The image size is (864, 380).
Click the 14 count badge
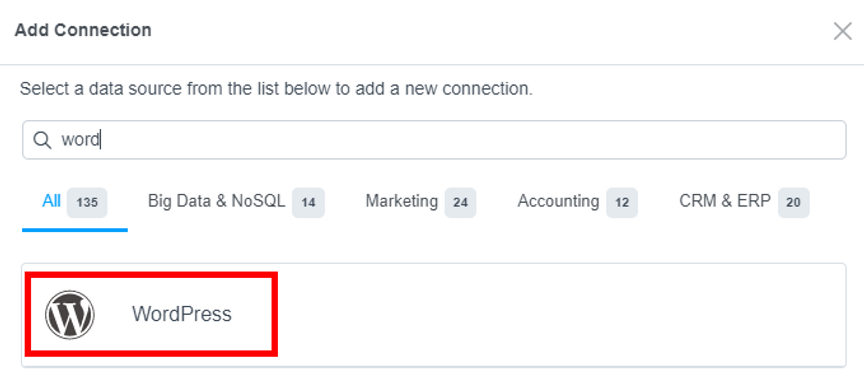[x=308, y=203]
